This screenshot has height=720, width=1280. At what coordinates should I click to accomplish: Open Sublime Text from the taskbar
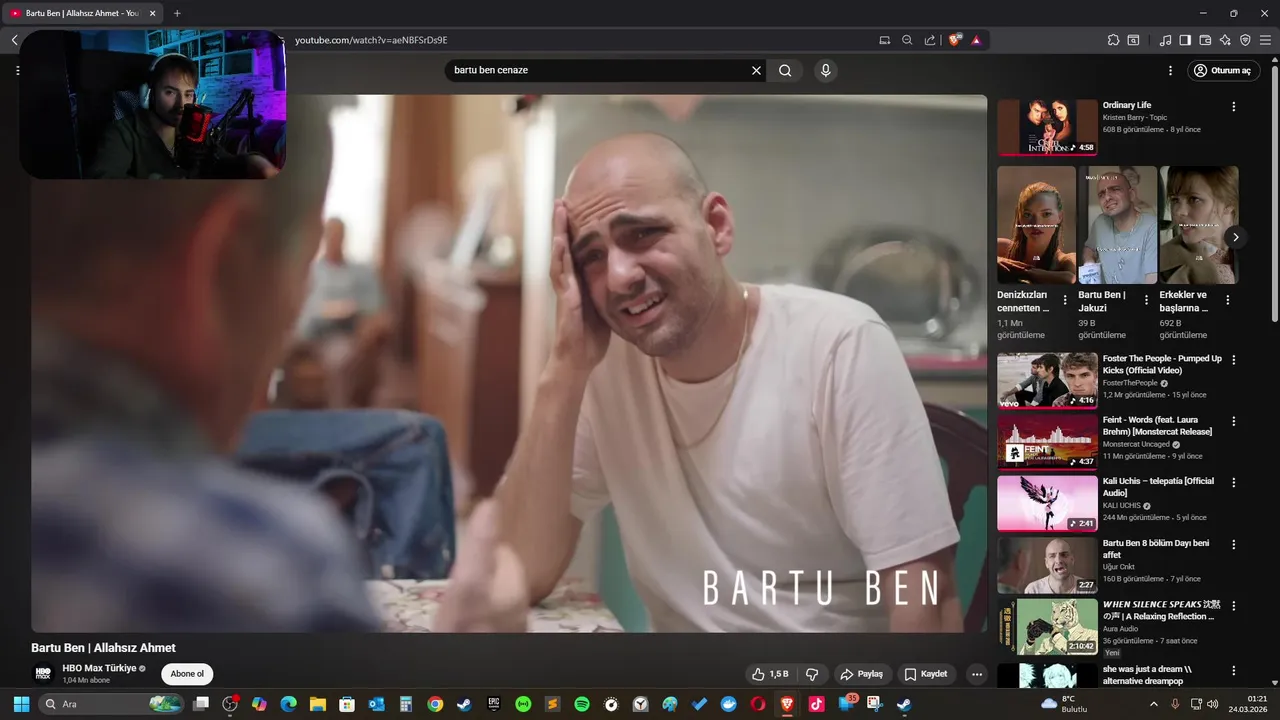pos(552,704)
